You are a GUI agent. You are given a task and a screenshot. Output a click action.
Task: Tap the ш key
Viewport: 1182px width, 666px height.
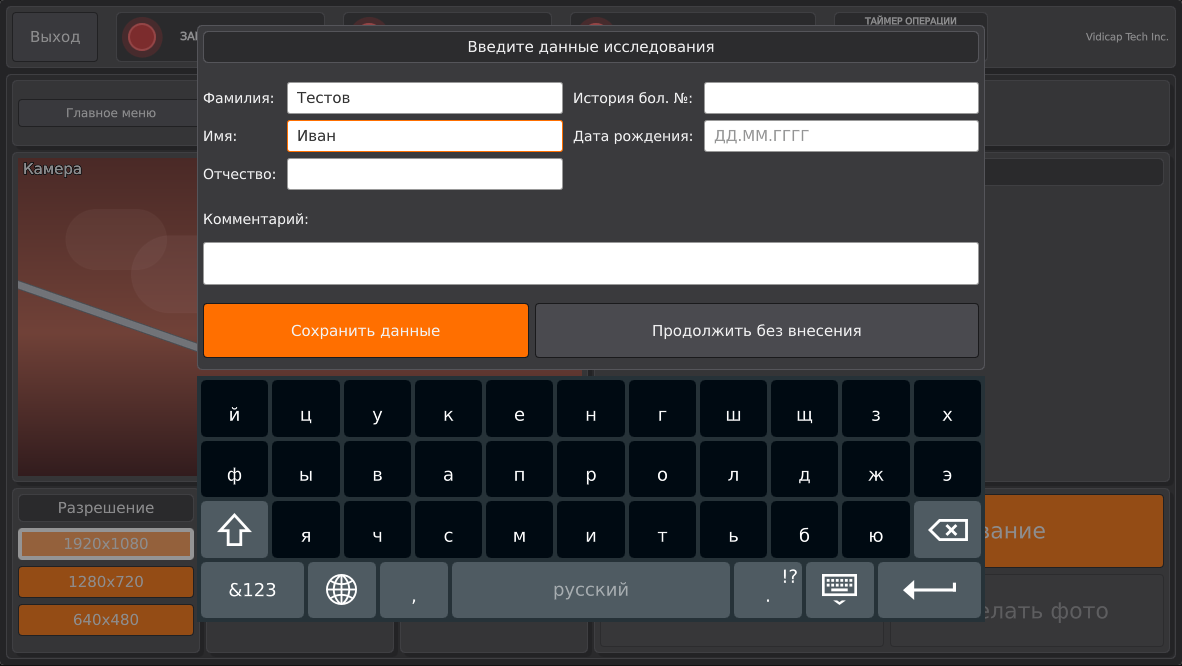733,409
